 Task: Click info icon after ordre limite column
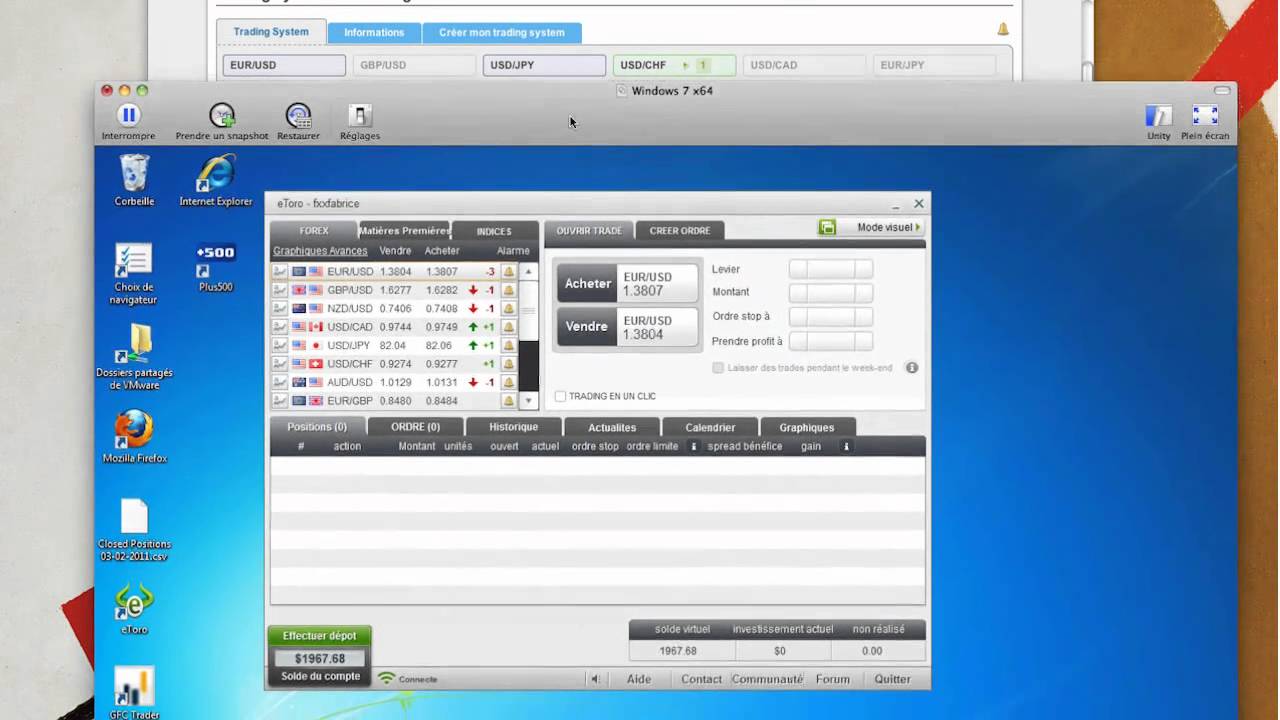coord(693,446)
